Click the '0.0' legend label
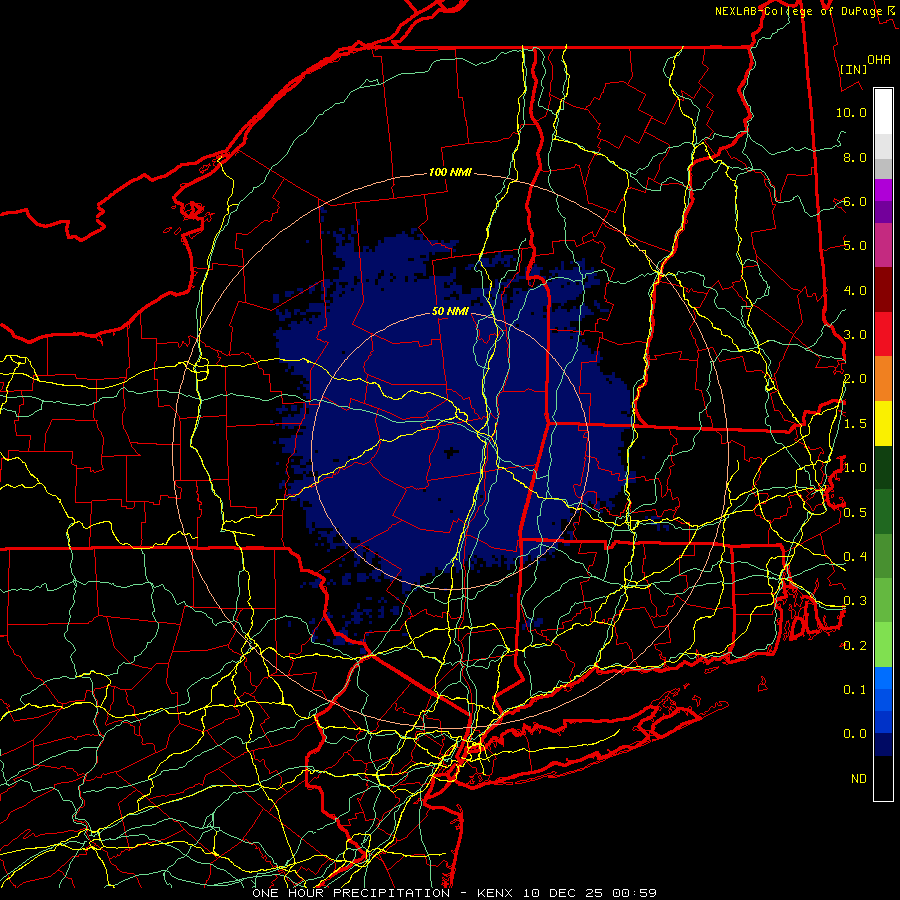This screenshot has height=900, width=900. [x=855, y=734]
